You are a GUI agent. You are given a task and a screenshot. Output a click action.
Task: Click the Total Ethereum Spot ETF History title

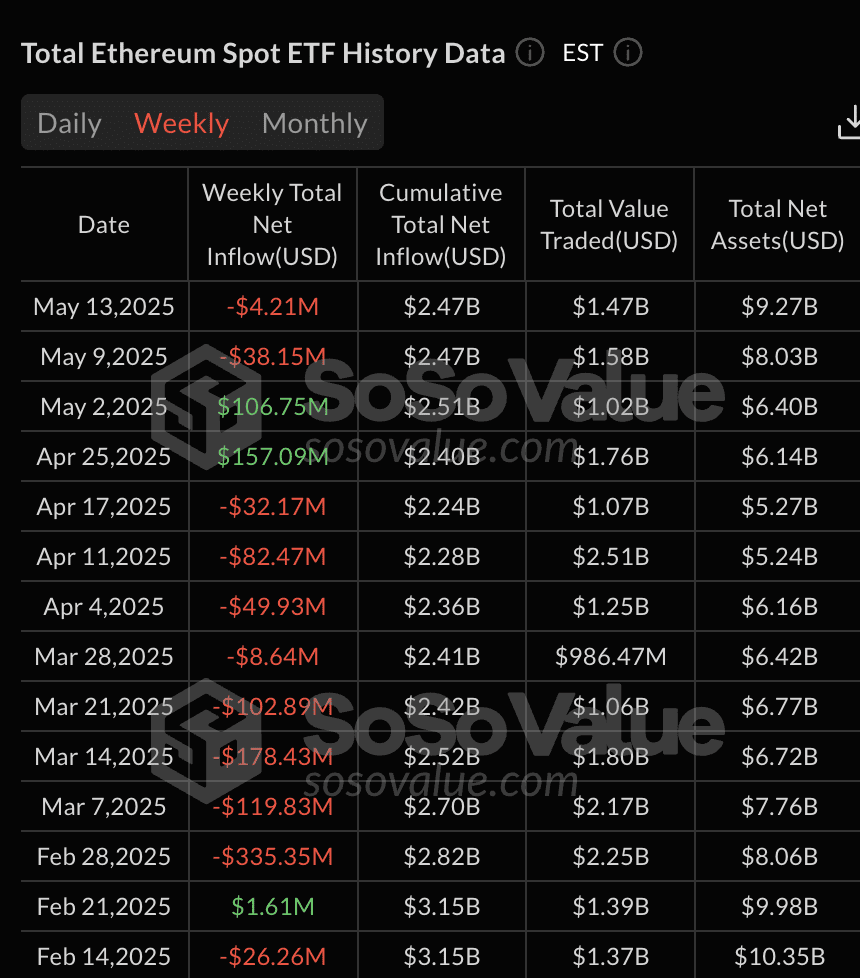(263, 53)
